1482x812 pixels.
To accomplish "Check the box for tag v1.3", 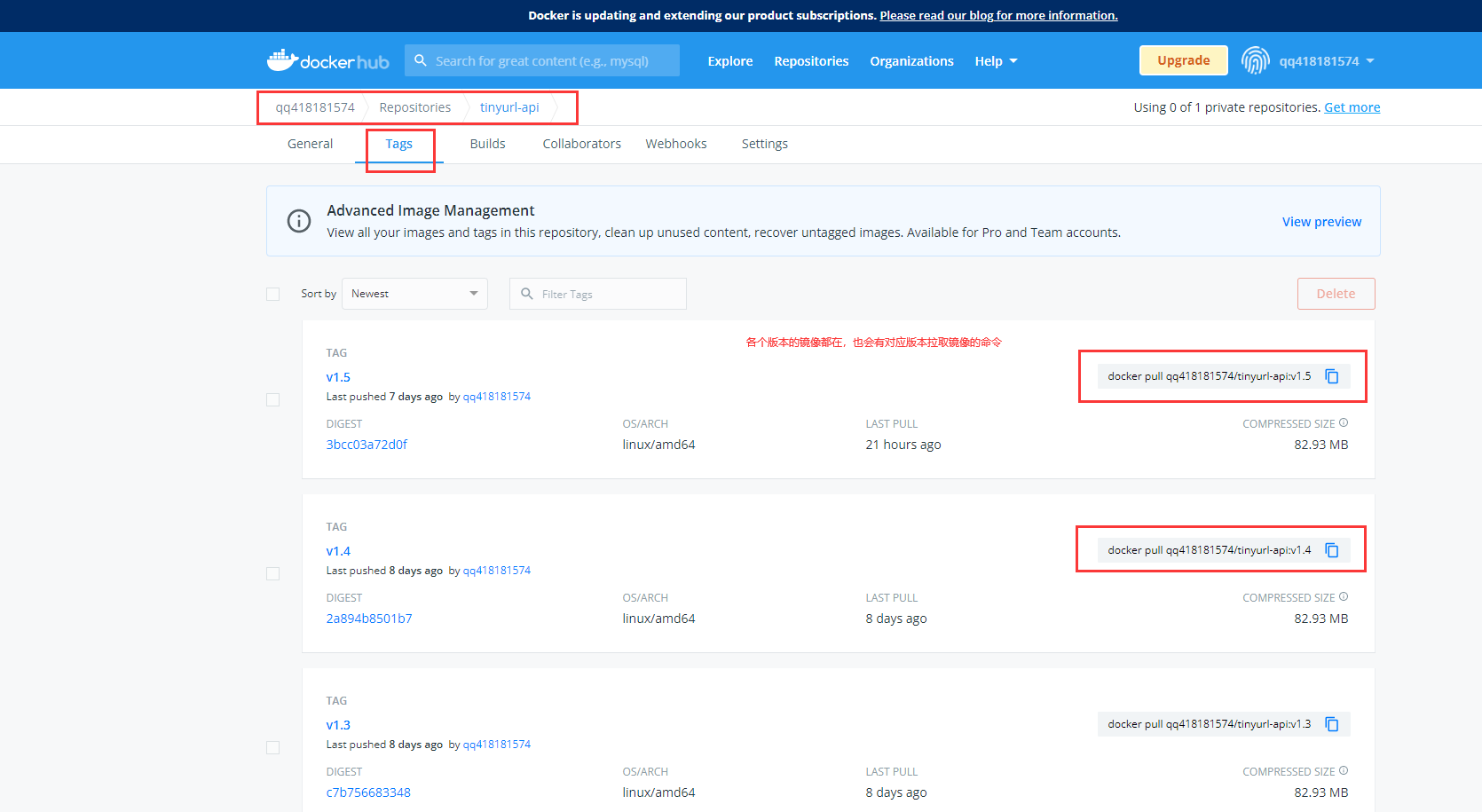I will (x=273, y=748).
